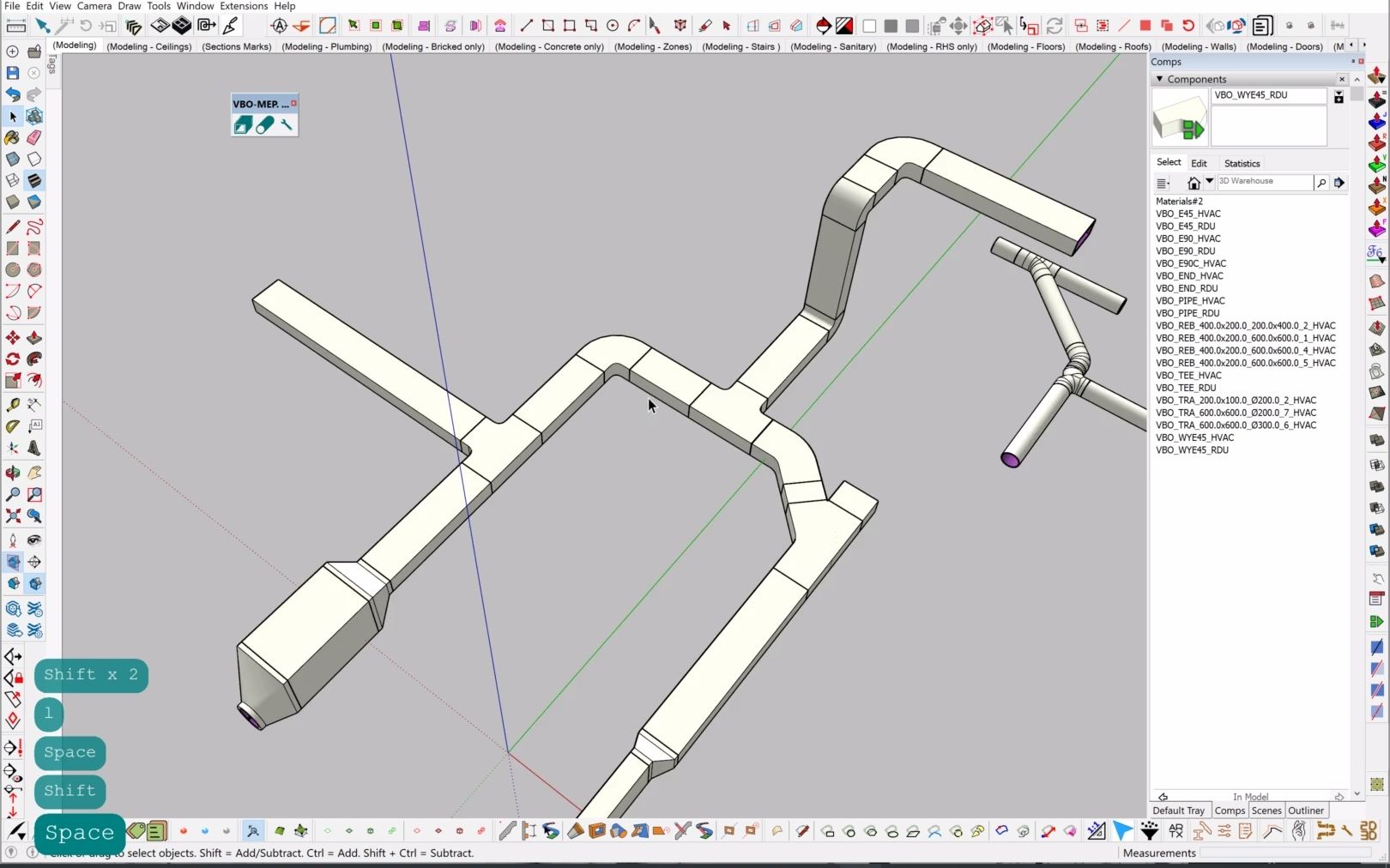The width and height of the screenshot is (1390, 868).
Task: Click the VBO-MEP duct drawing icon
Action: [x=243, y=125]
